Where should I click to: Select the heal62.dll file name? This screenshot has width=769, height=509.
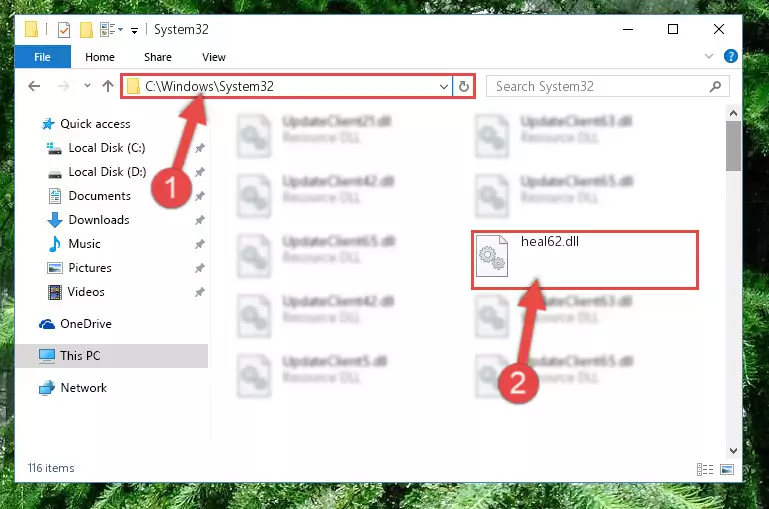coord(550,241)
